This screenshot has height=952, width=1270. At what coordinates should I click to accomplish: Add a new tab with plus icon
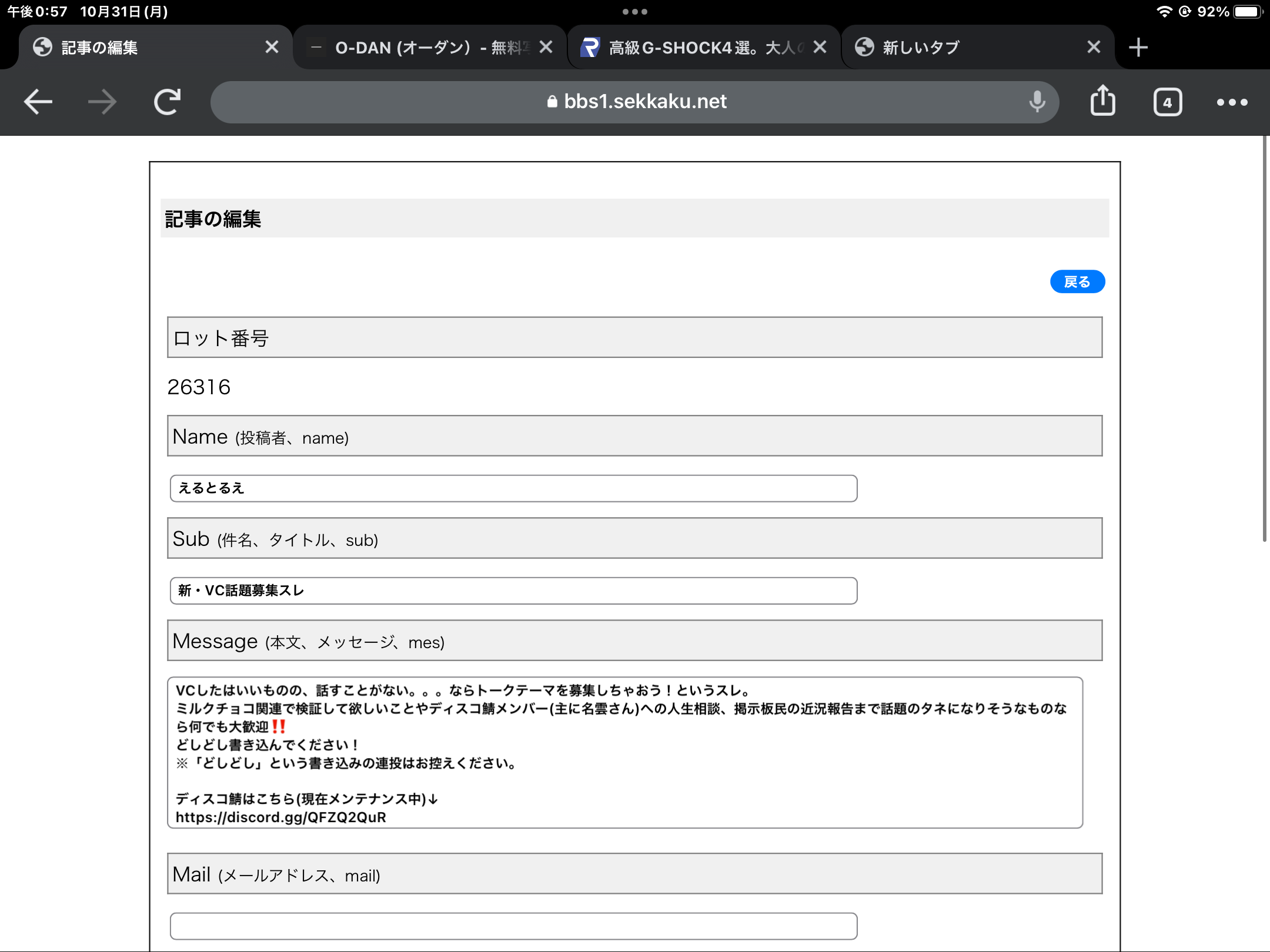pos(1138,47)
